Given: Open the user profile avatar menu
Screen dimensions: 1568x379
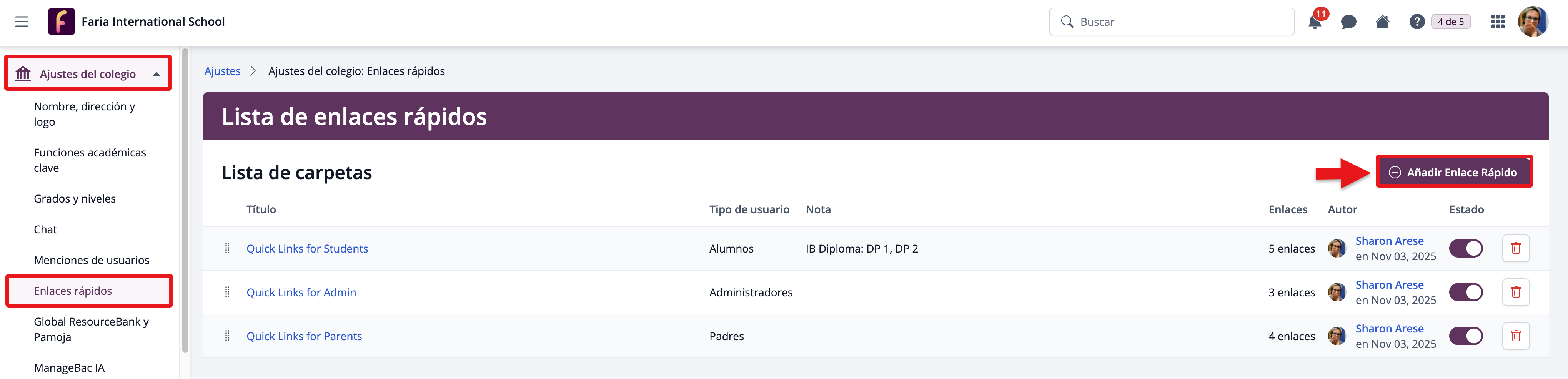Looking at the screenshot, I should point(1532,23).
